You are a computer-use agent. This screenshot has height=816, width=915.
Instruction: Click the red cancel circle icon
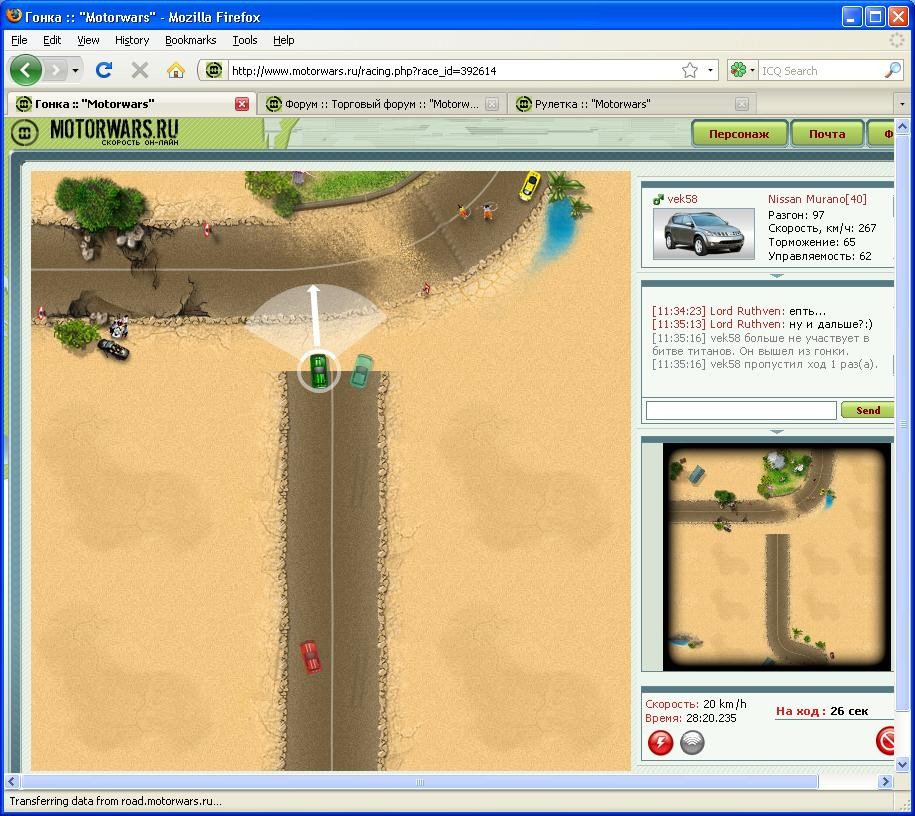886,741
